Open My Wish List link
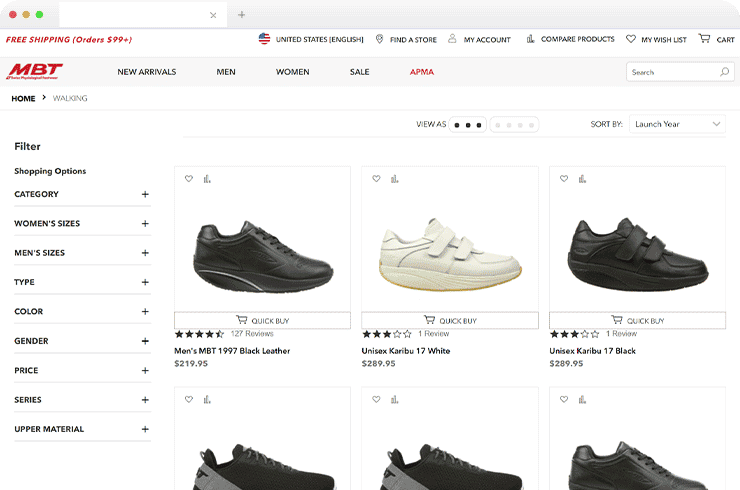This screenshot has width=740, height=490. 664,40
